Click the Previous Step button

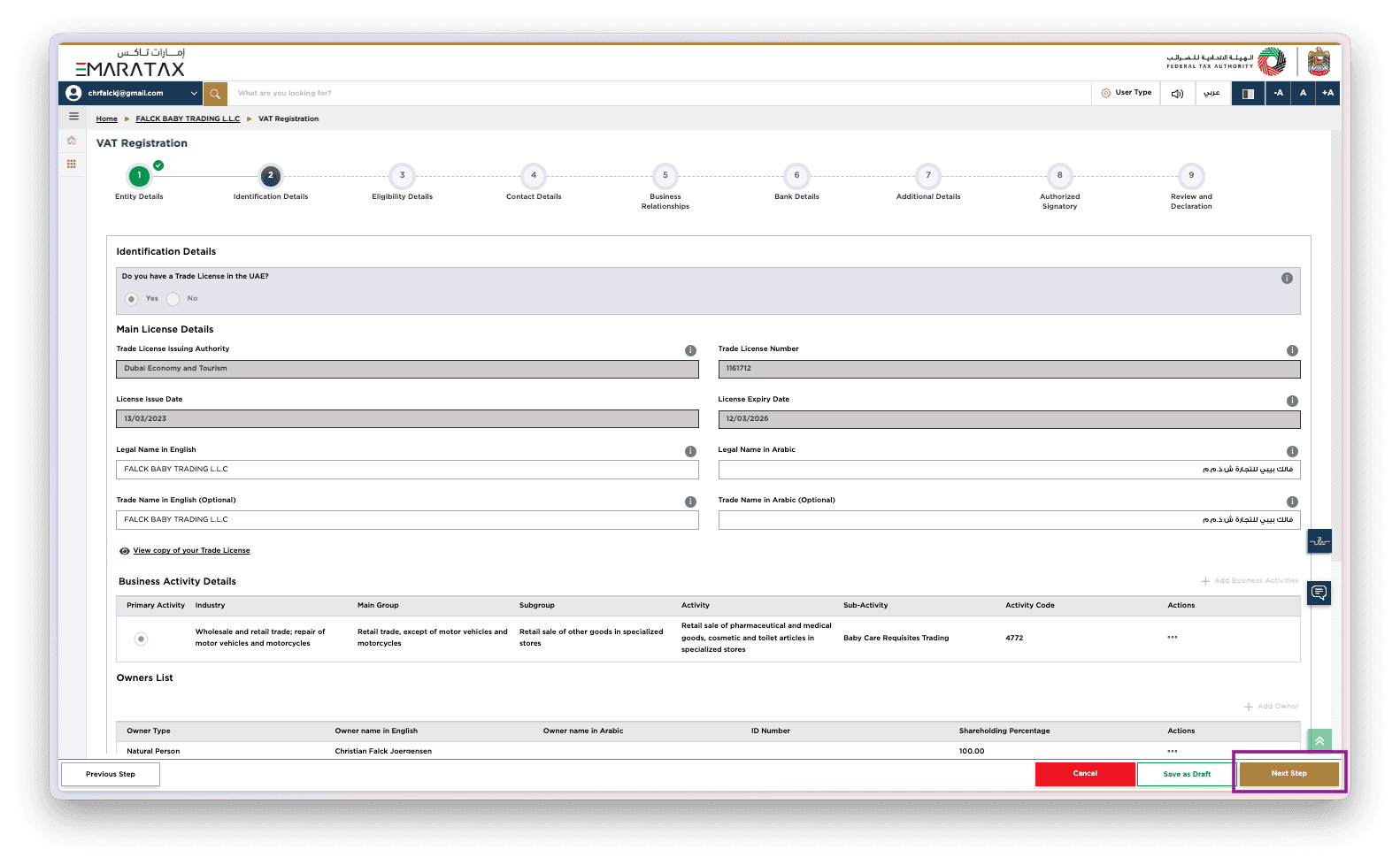[111, 774]
